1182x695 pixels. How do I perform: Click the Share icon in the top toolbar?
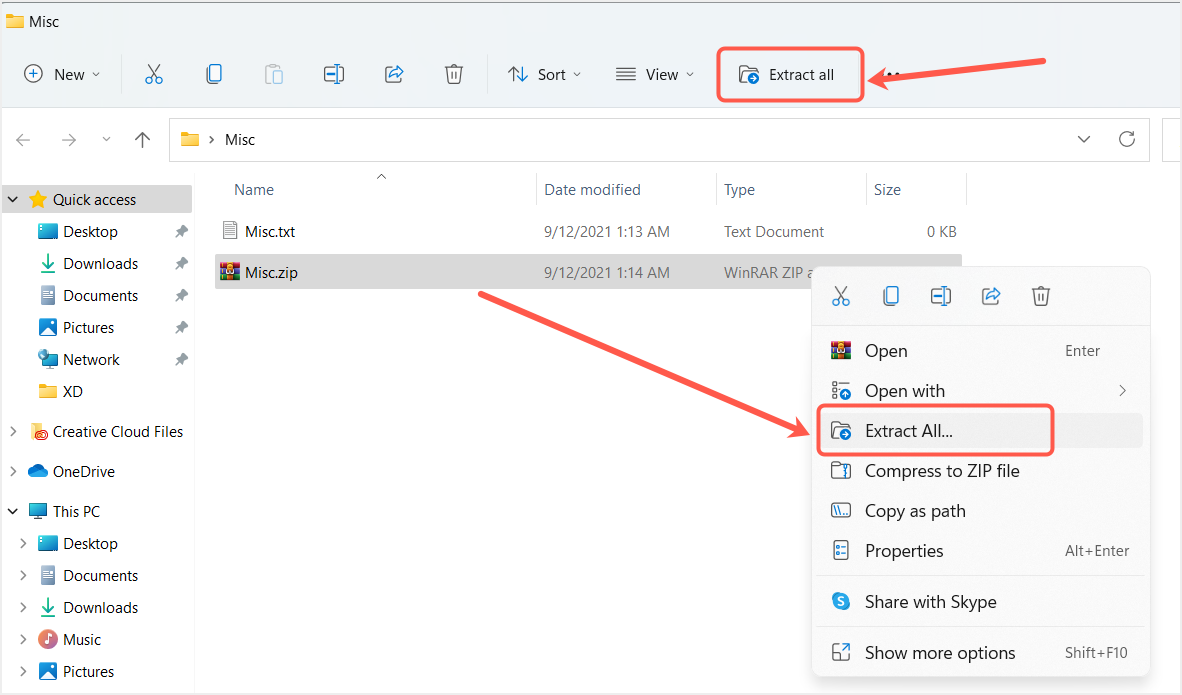394,74
